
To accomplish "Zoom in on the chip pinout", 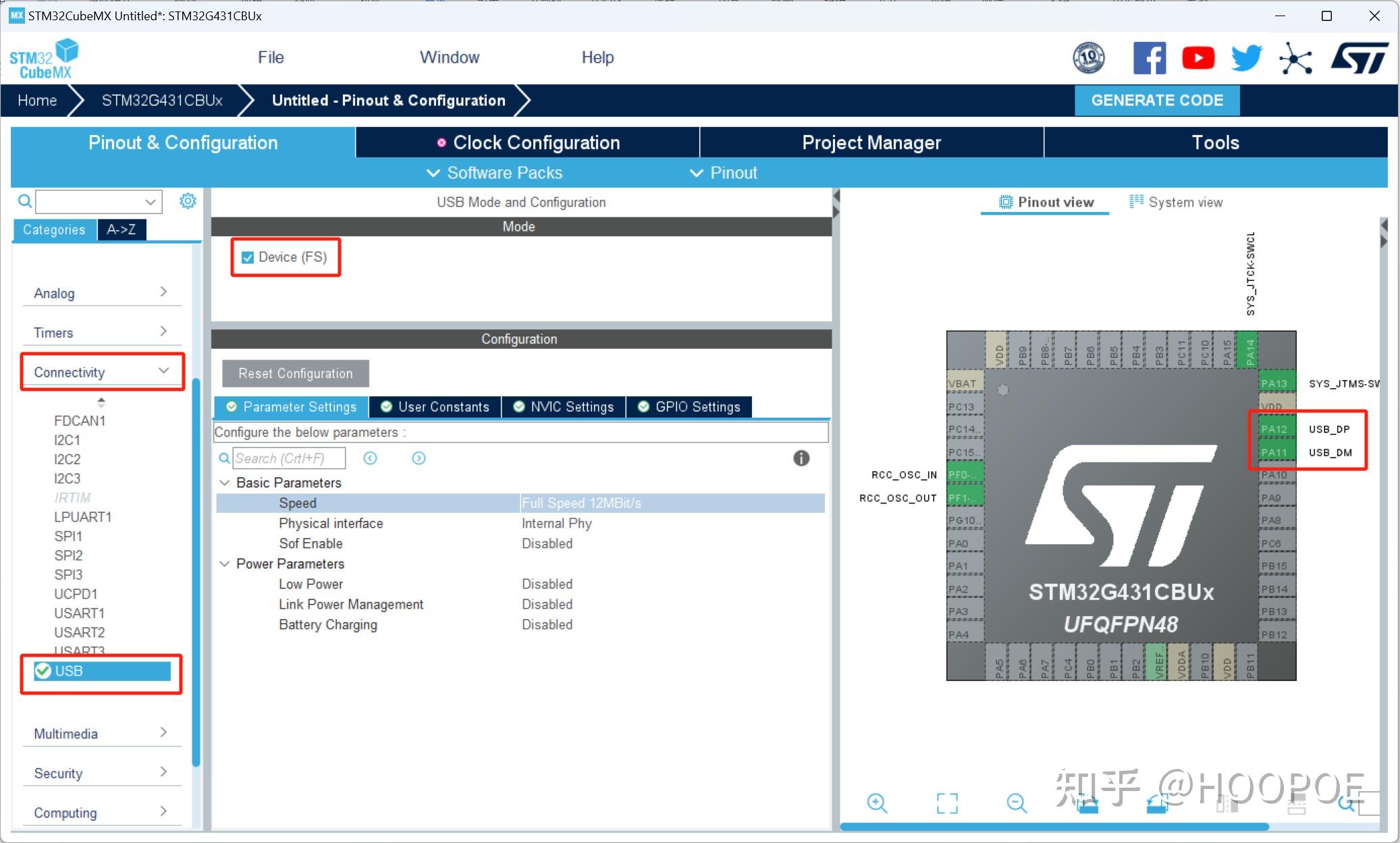I will click(x=877, y=803).
